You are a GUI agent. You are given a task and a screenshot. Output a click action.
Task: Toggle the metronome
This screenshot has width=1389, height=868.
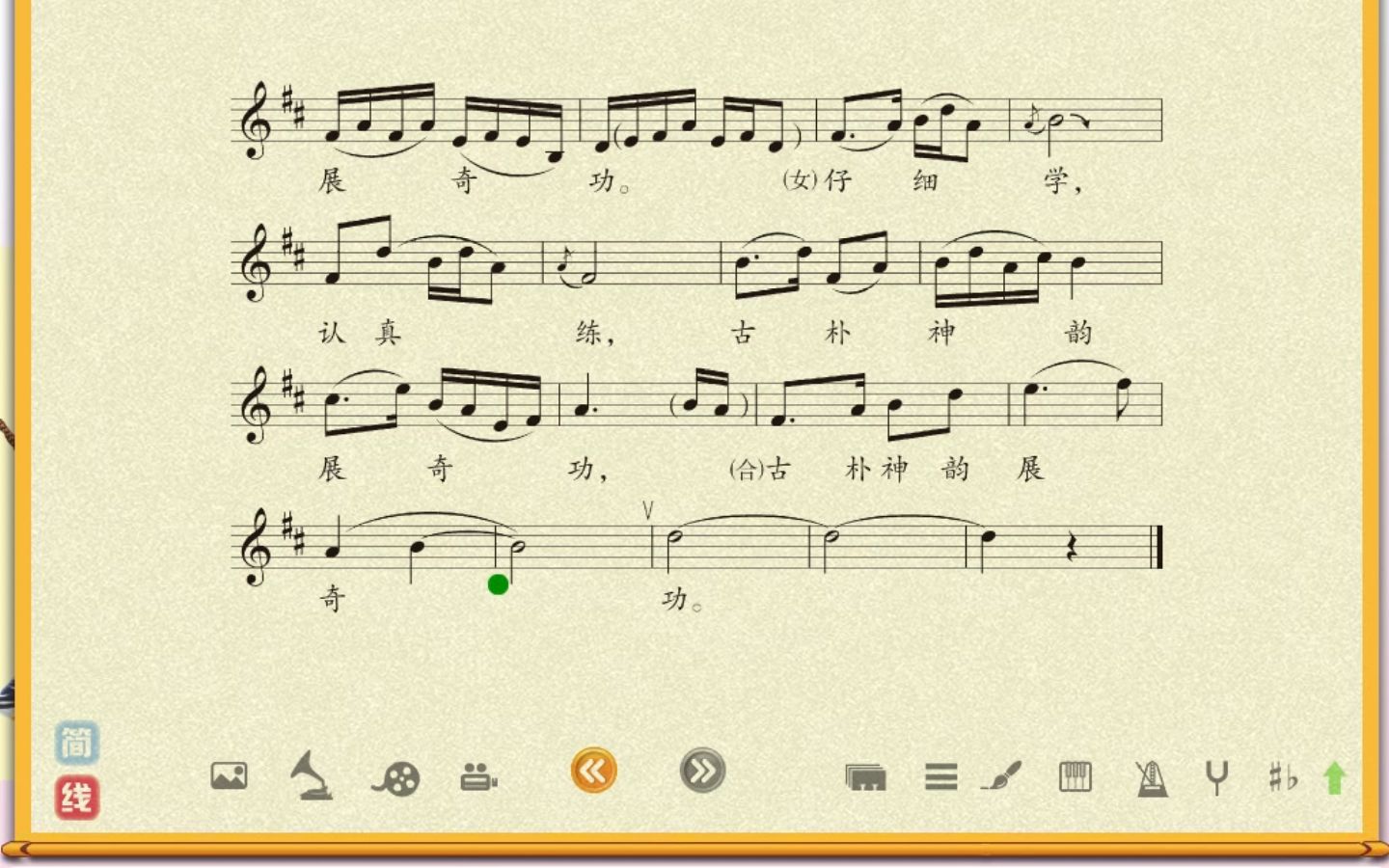[1151, 777]
